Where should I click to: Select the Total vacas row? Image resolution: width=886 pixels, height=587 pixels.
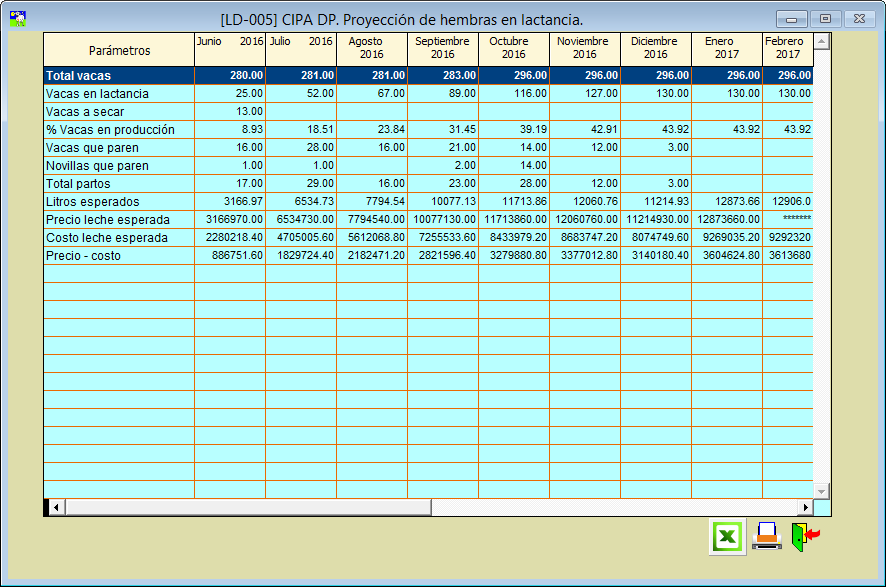tap(119, 76)
